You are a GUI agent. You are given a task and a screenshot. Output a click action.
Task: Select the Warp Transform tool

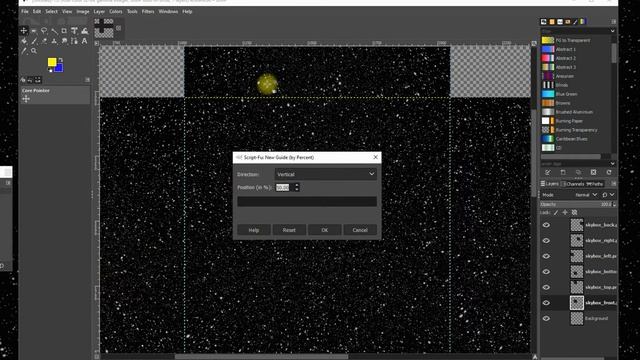(x=84, y=31)
